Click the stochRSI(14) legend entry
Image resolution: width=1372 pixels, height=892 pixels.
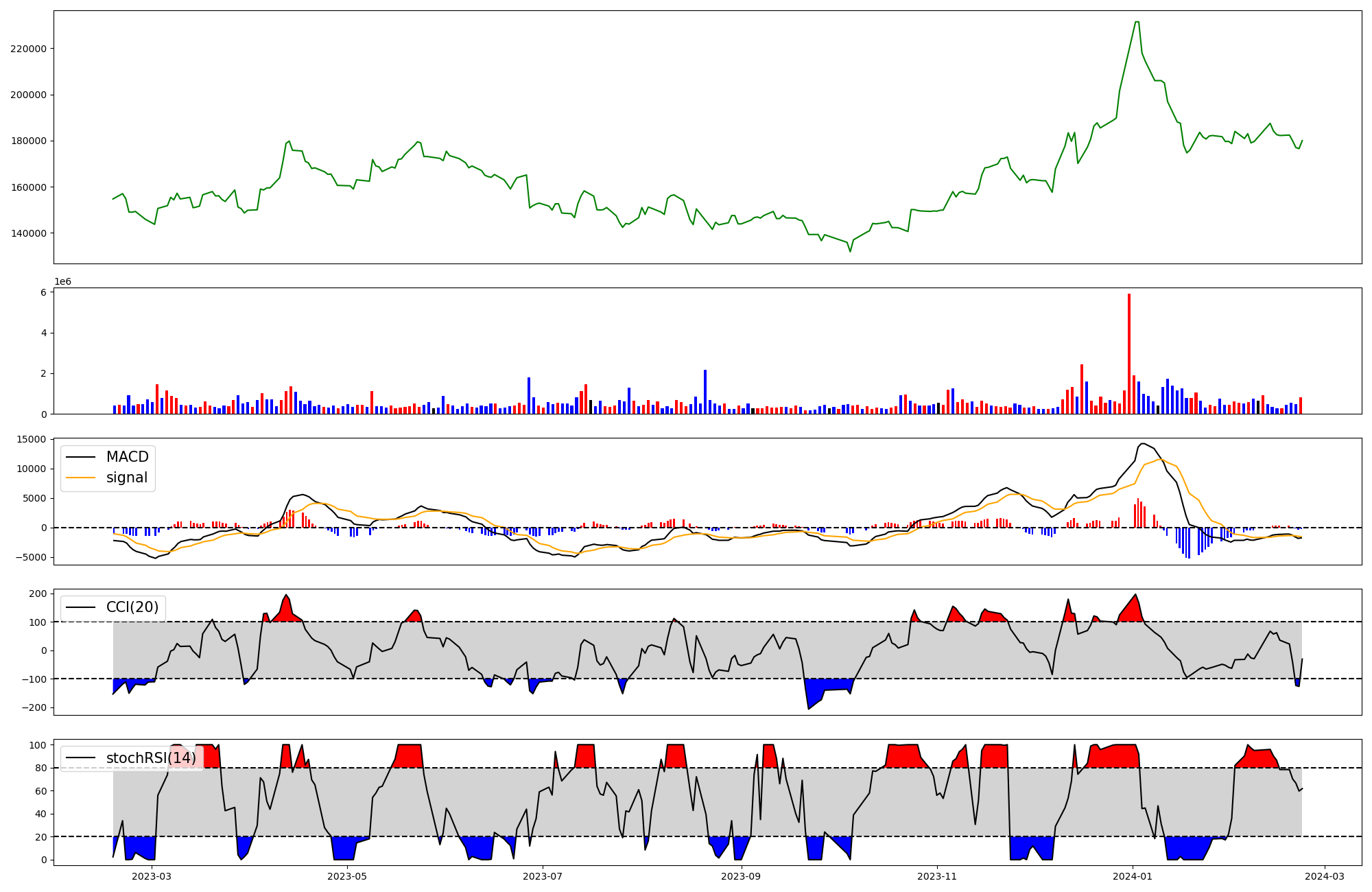point(150,758)
